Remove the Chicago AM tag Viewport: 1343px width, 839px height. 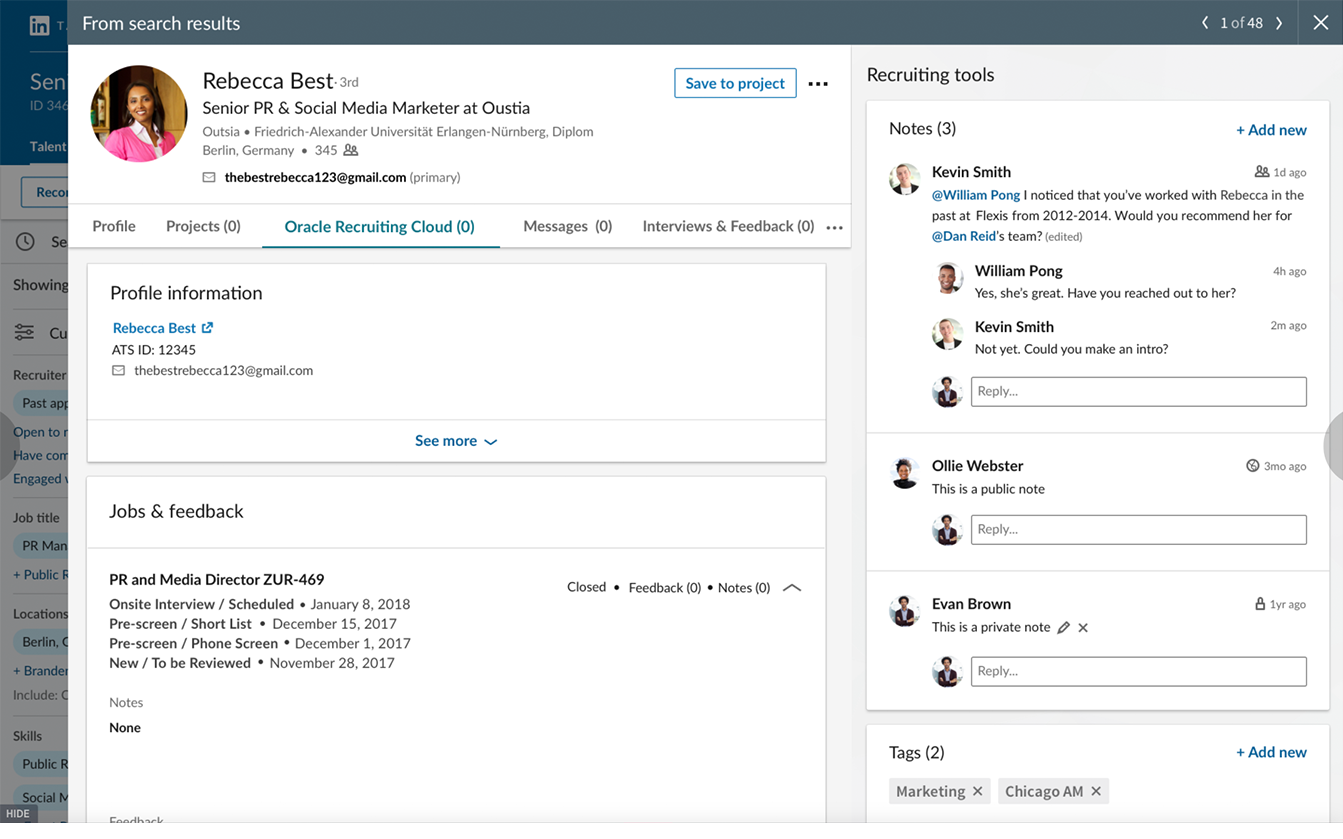click(x=1096, y=791)
